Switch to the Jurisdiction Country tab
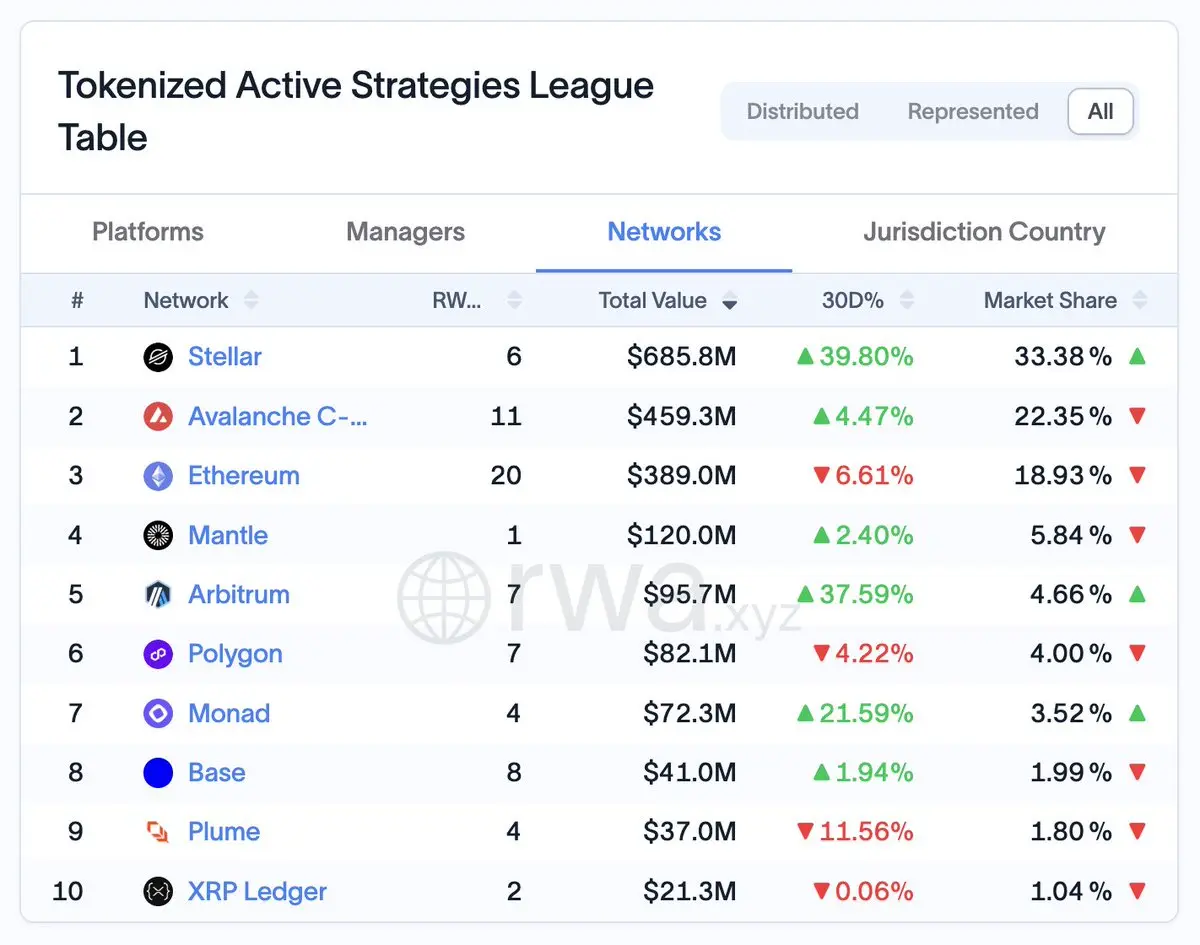This screenshot has width=1200, height=945. [984, 232]
